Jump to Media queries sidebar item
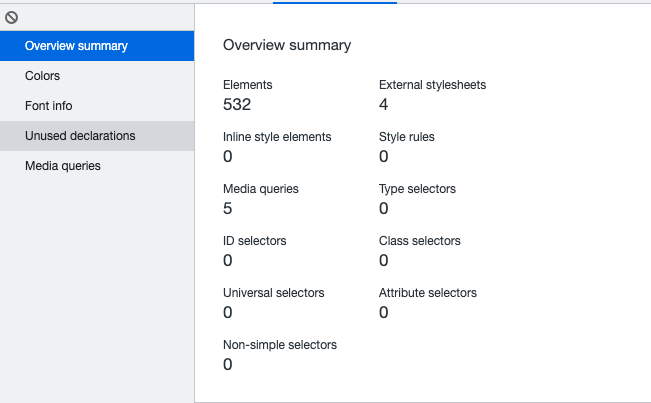The image size is (651, 403). pyautogui.click(x=63, y=166)
